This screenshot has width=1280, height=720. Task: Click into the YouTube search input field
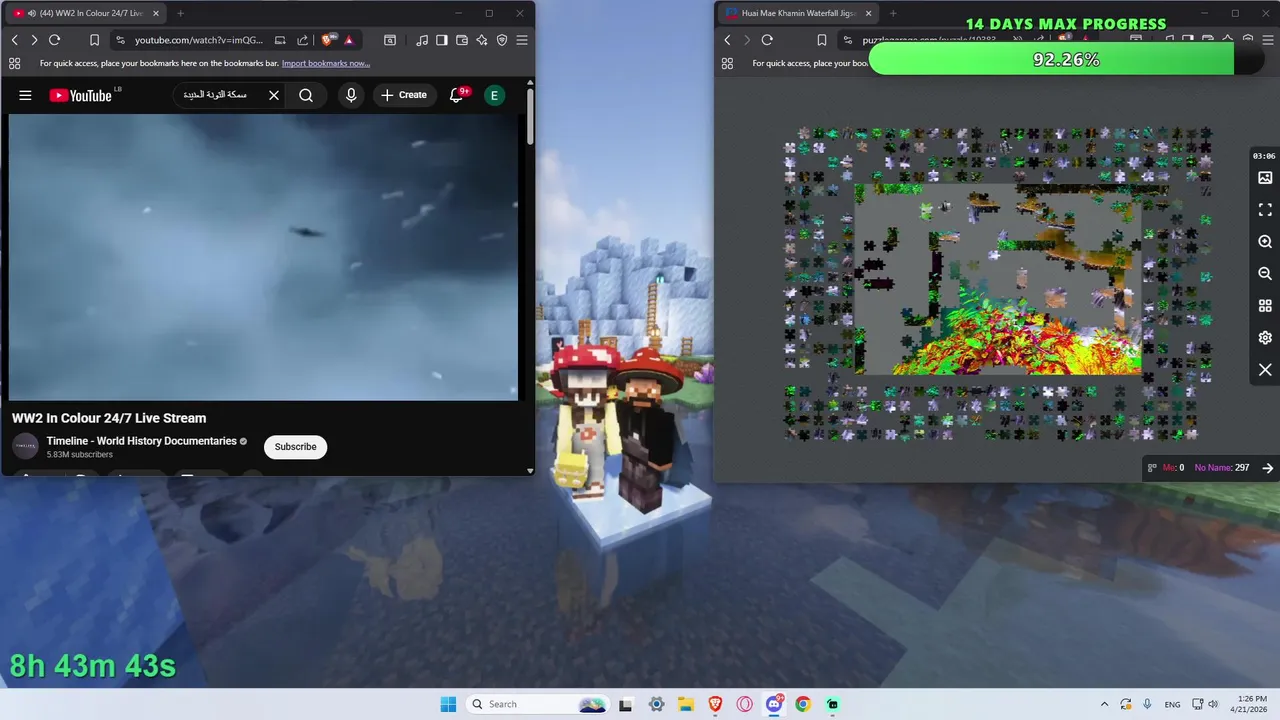coord(218,95)
